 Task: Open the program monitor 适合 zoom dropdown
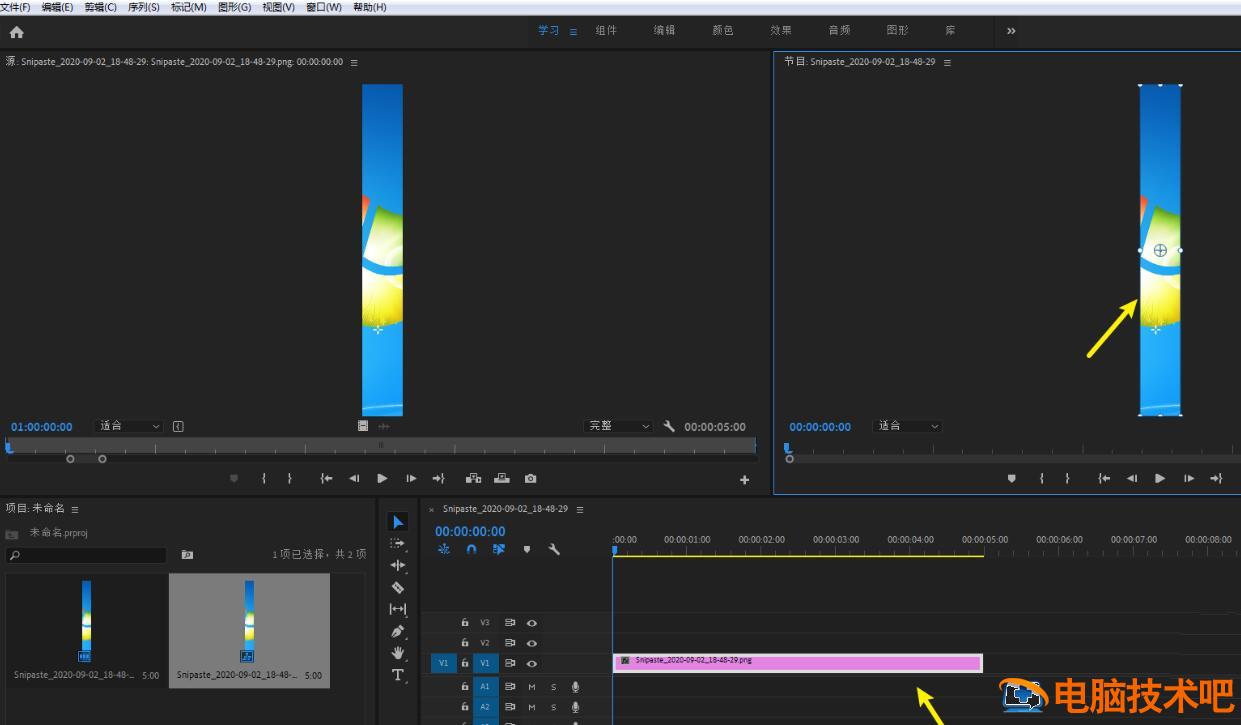click(x=907, y=426)
